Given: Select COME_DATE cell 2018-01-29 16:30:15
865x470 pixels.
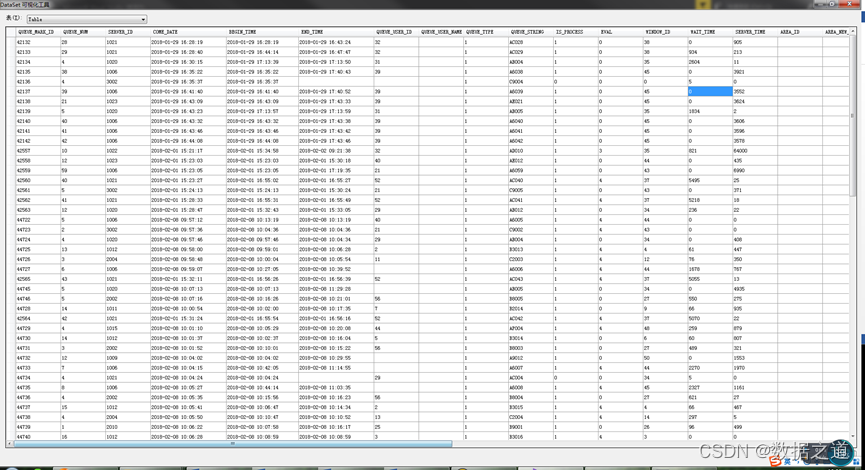Looking at the screenshot, I should (188, 62).
